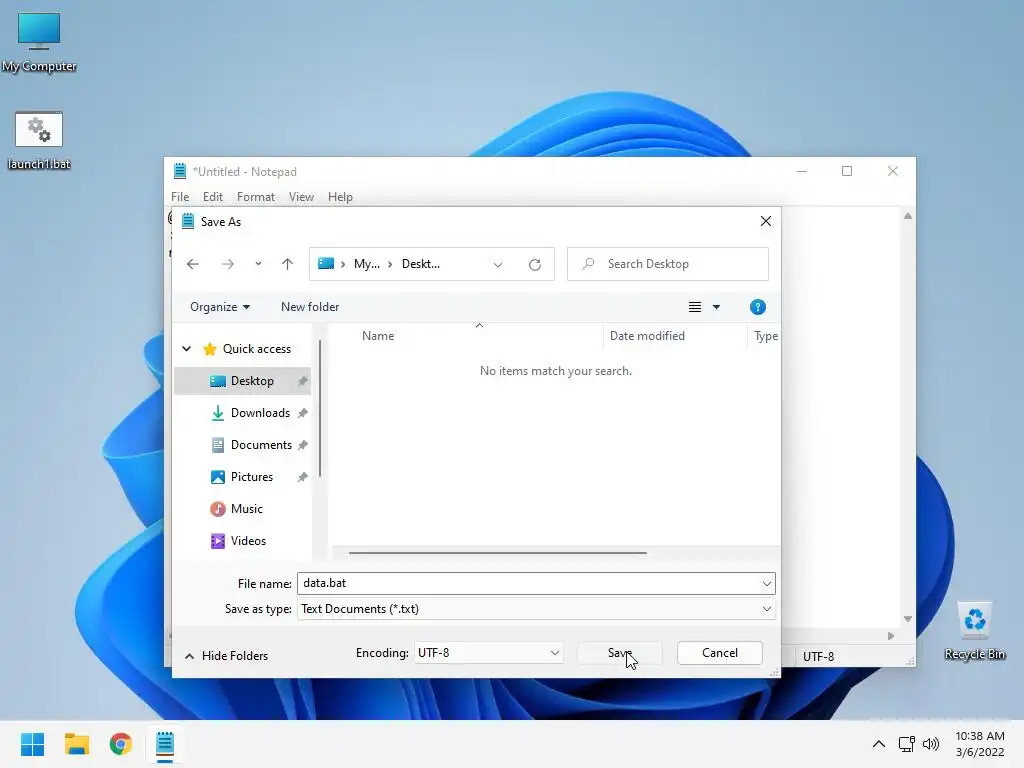The image size is (1024, 768).
Task: Select launch1.bat desktop icon
Action: coord(39,140)
